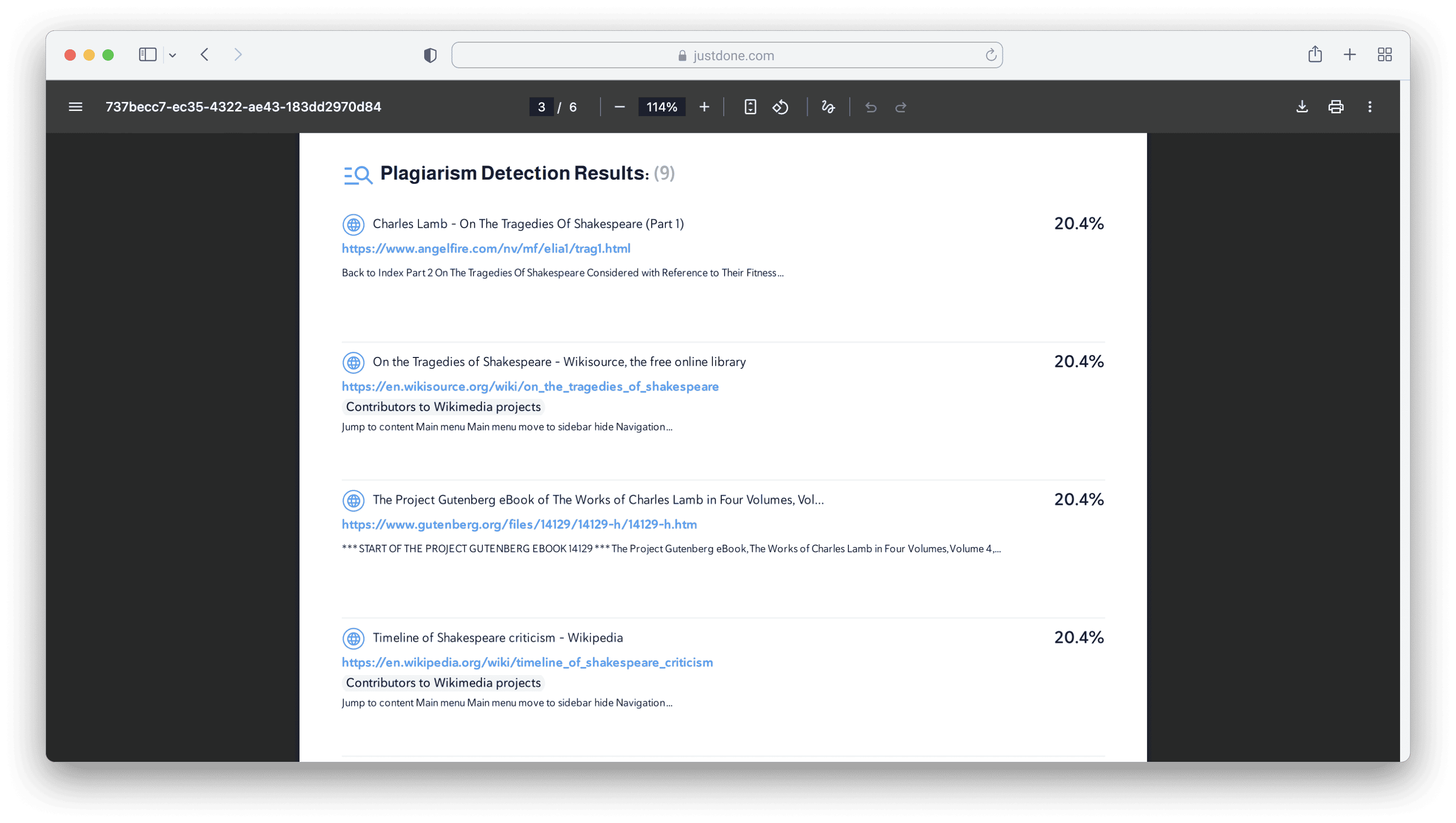Click the fit to page icon
The width and height of the screenshot is (1456, 823).
pyautogui.click(x=750, y=107)
